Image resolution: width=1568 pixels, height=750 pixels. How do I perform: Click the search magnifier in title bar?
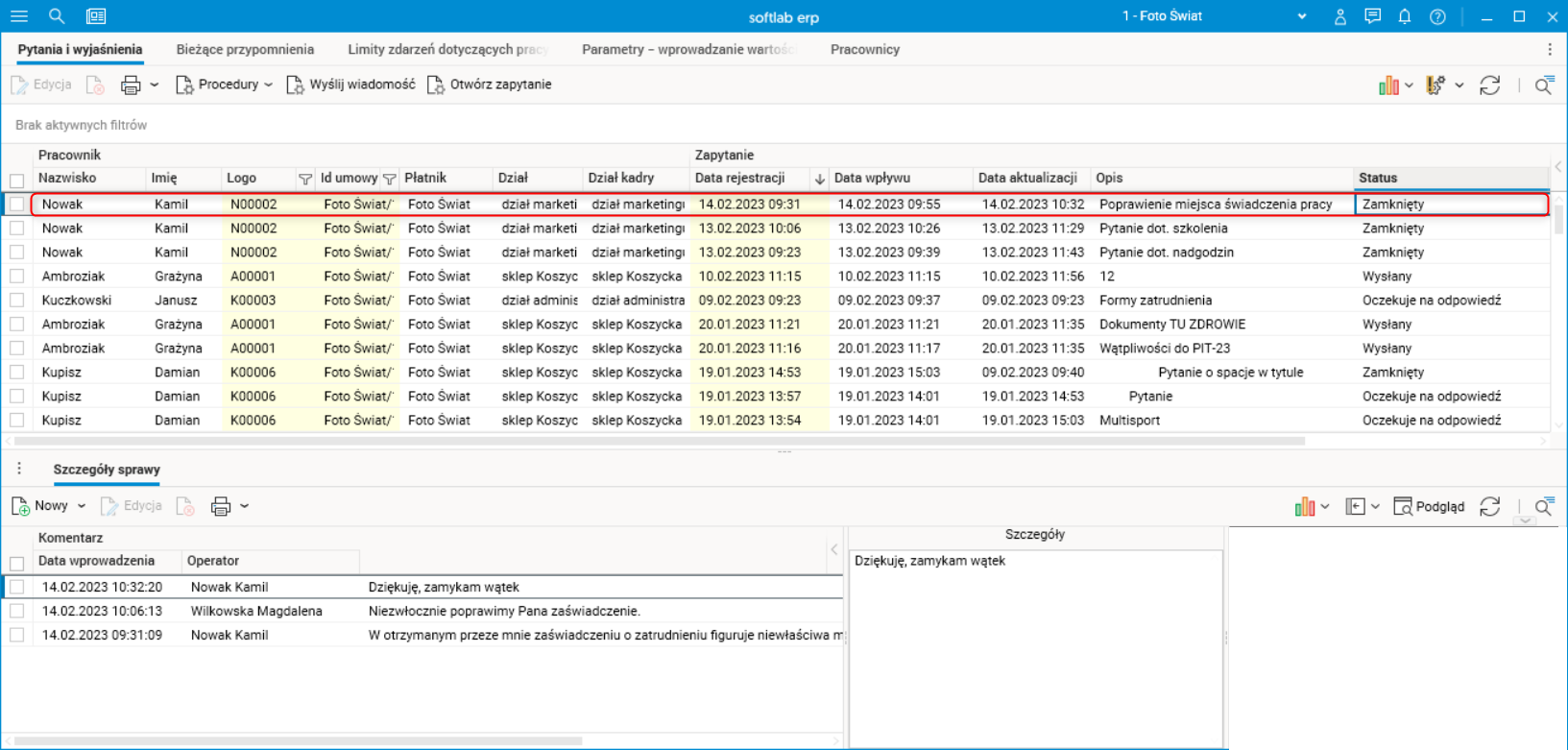click(x=57, y=16)
